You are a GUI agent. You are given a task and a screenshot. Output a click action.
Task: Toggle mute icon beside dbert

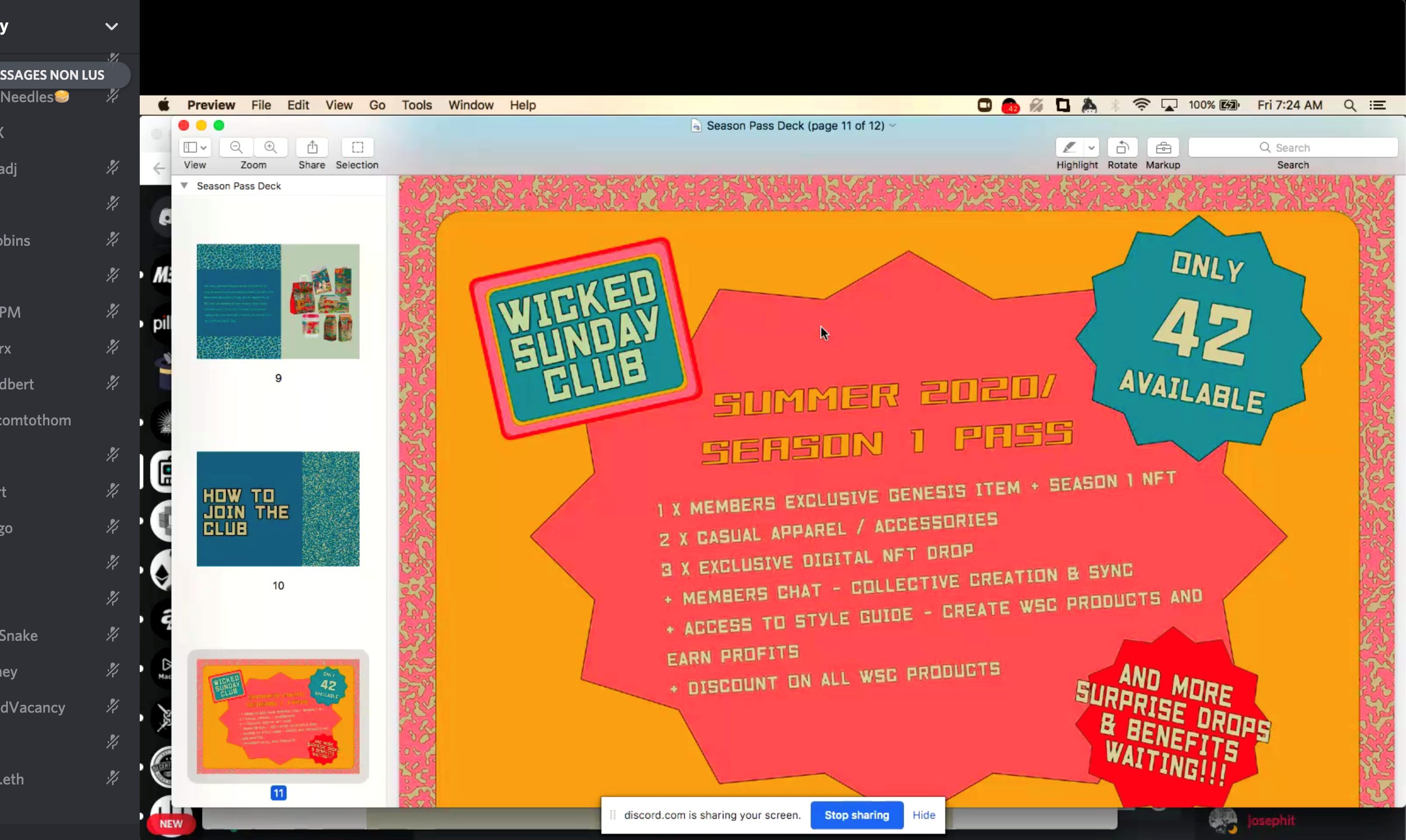click(113, 384)
